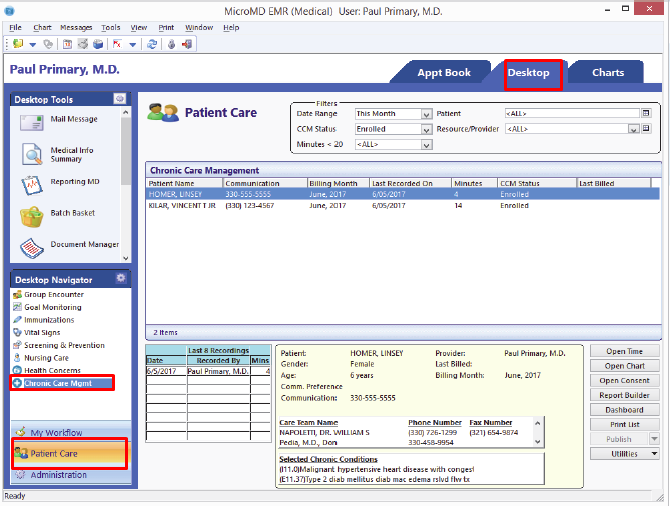Image resolution: width=670 pixels, height=509 pixels.
Task: Switch to the Charts tab
Action: 608,73
